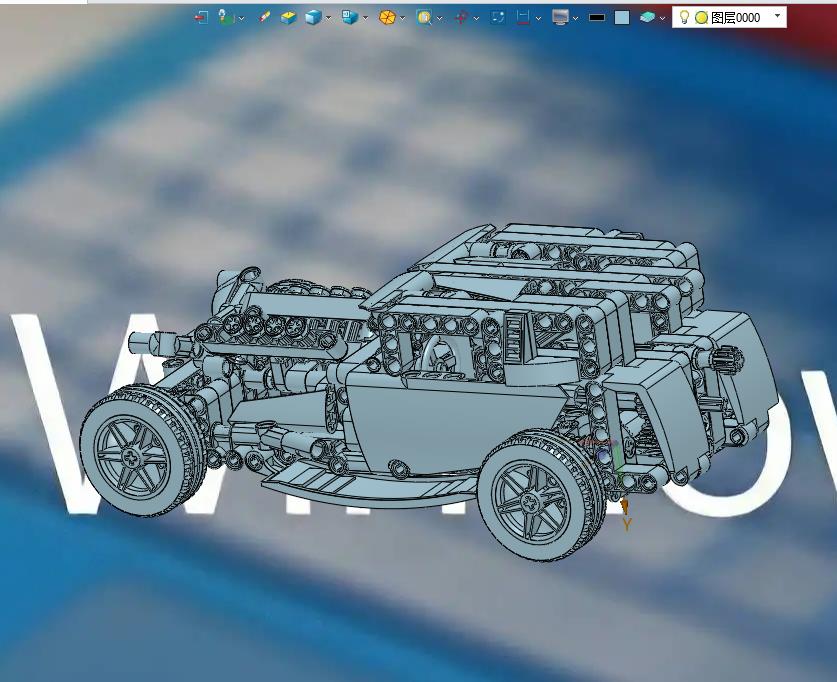
Task: Click the paint brush tool icon
Action: pos(264,18)
